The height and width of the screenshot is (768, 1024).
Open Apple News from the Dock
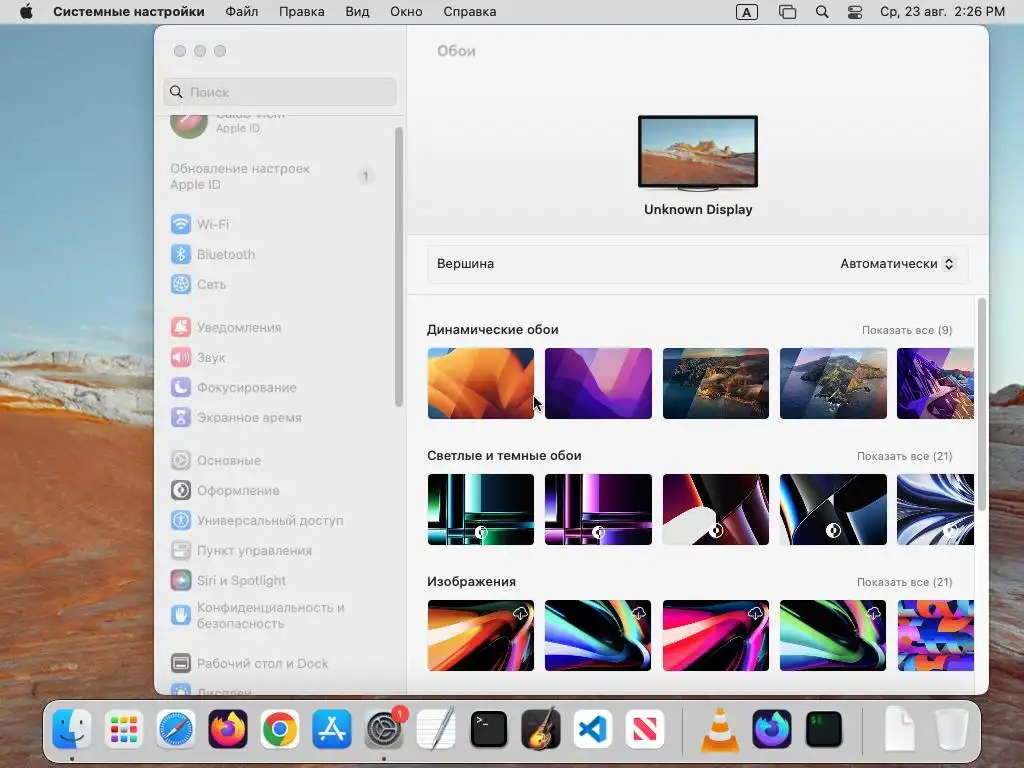pos(645,729)
